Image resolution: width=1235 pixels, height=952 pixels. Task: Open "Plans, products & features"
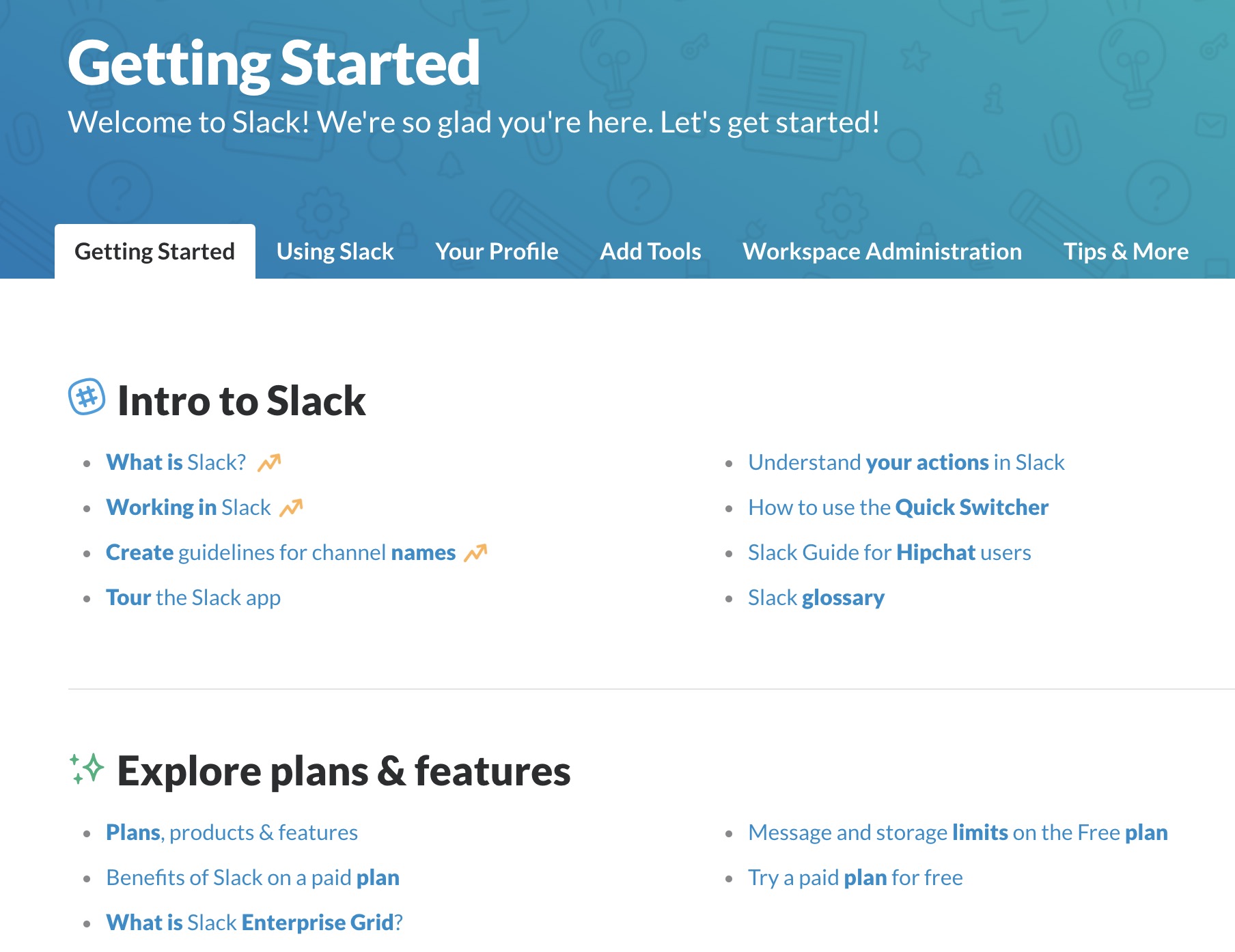[231, 832]
